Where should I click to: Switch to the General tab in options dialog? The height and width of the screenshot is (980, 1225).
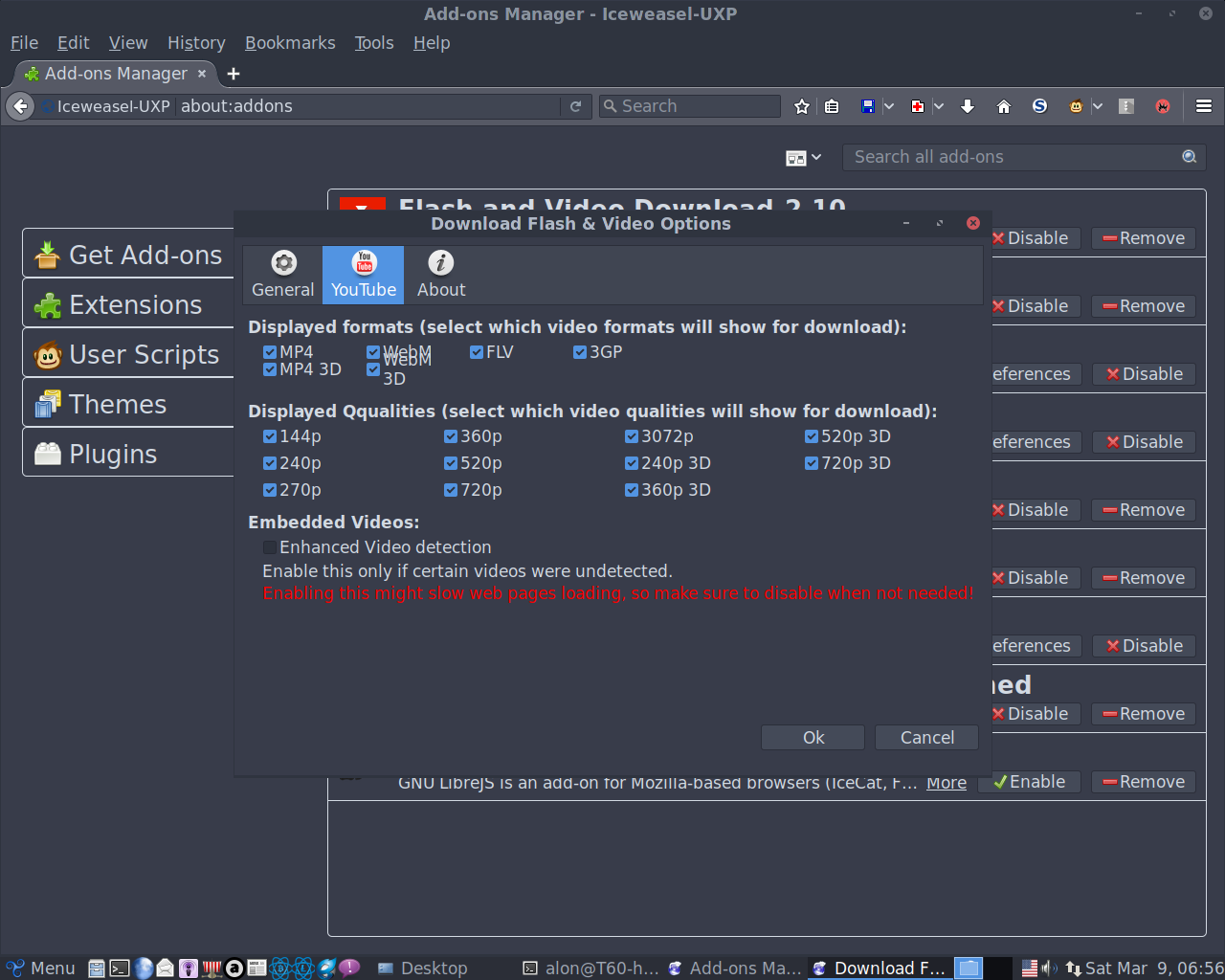pos(282,274)
